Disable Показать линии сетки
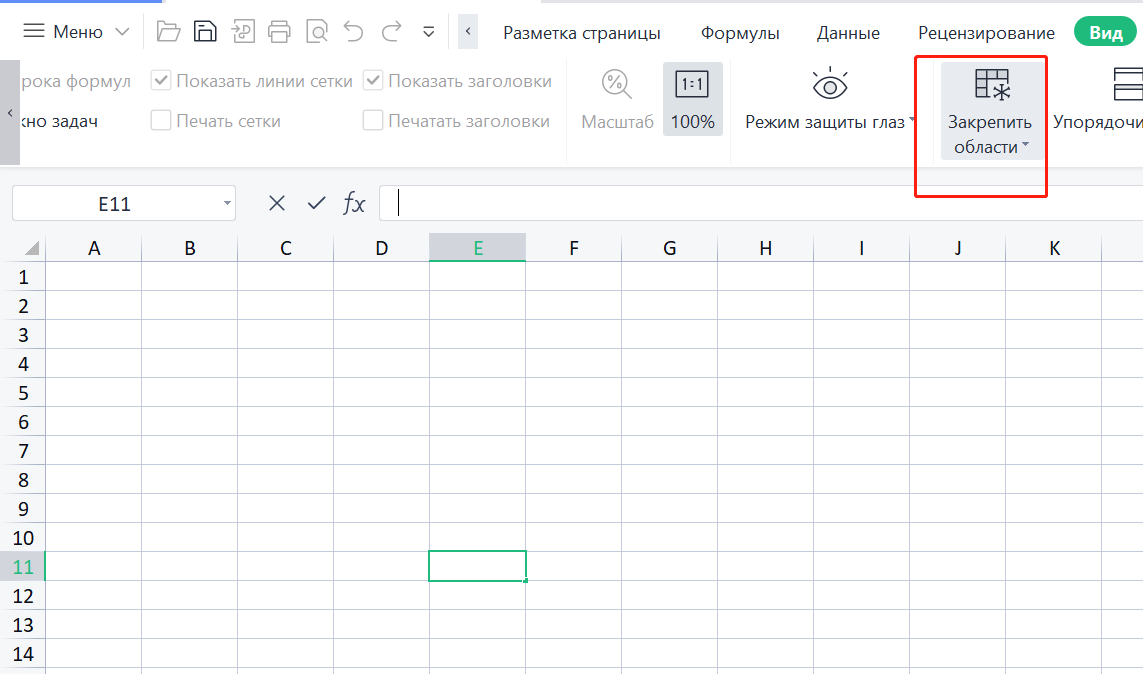1143x674 pixels. pos(160,80)
